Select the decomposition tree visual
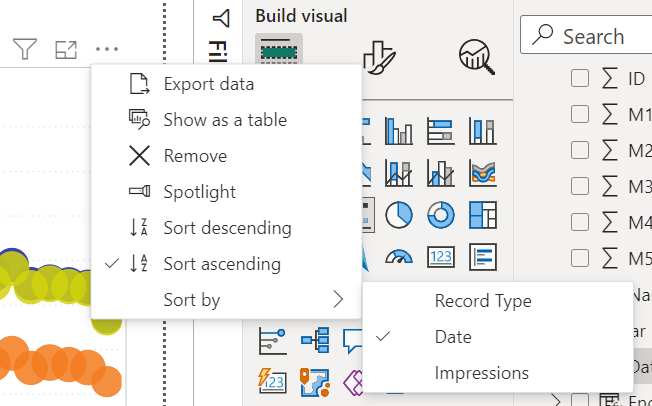This screenshot has width=652, height=406. [315, 340]
